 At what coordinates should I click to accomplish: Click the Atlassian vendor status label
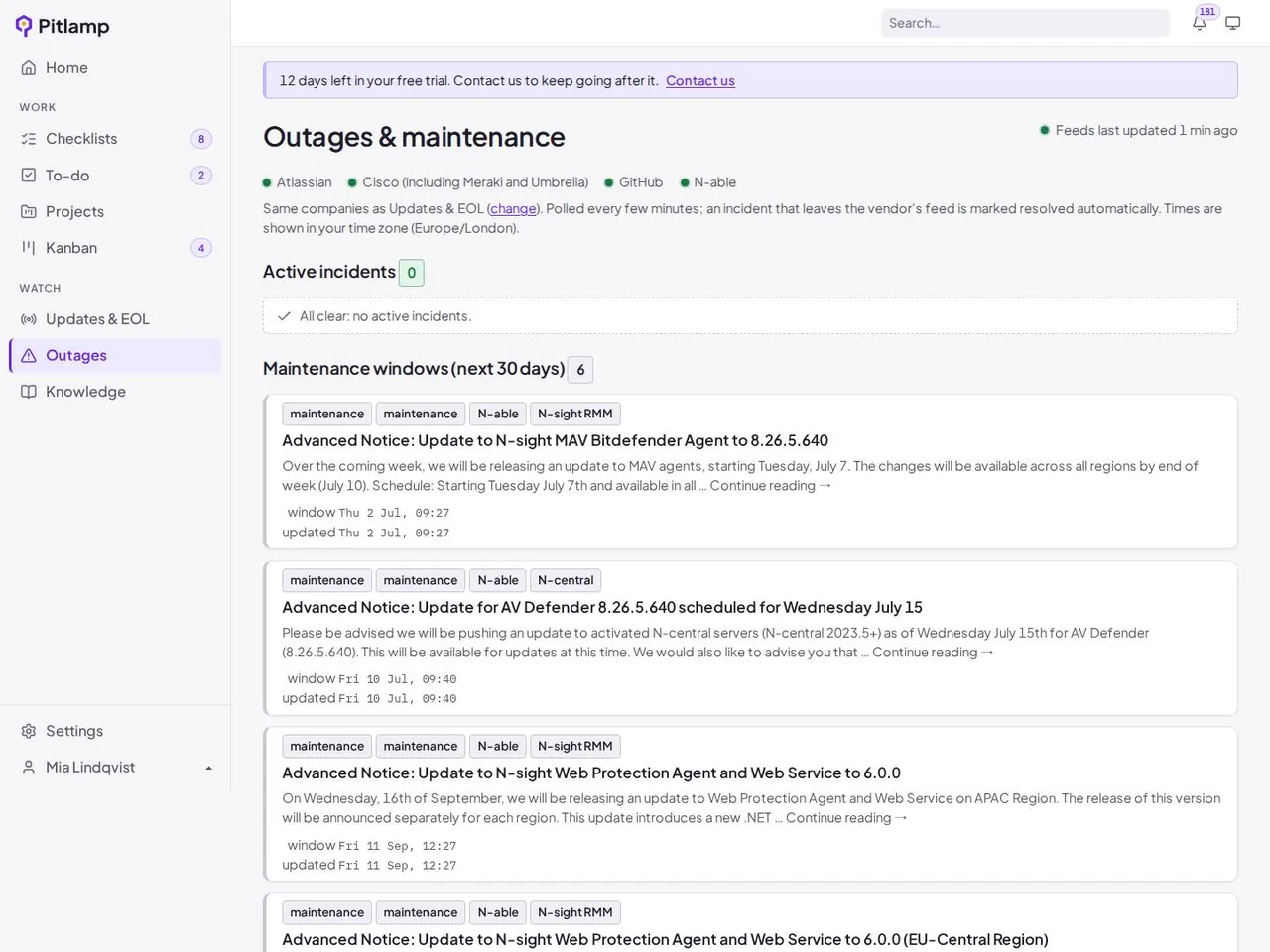(305, 182)
